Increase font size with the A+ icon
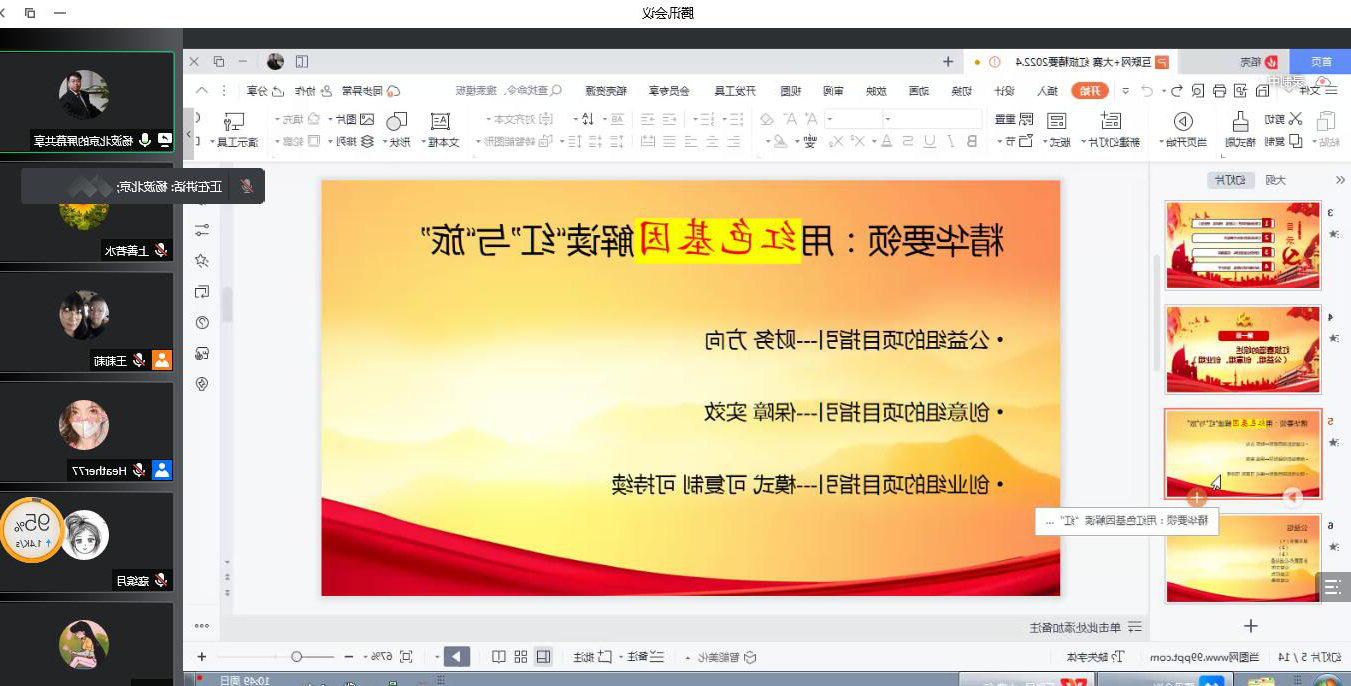The image size is (1351, 686). pos(809,119)
